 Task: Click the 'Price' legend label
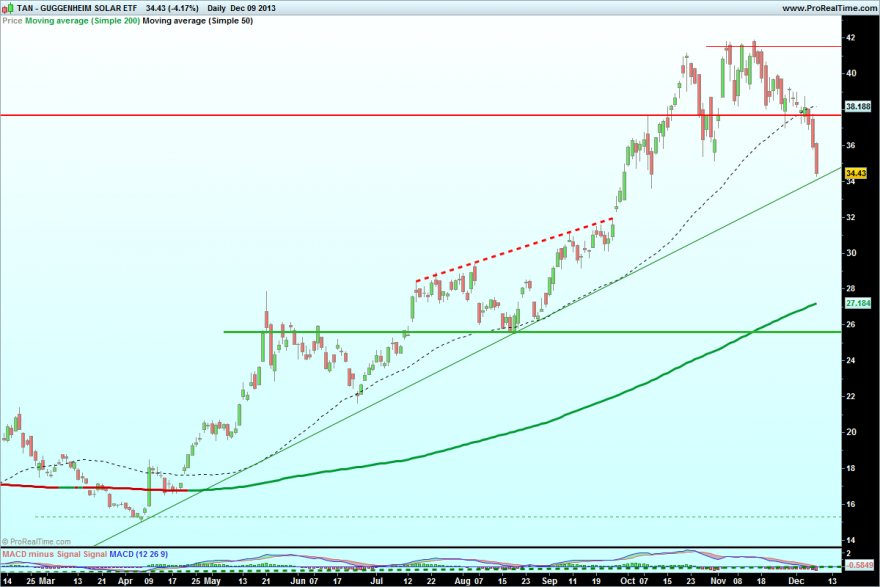coord(12,21)
